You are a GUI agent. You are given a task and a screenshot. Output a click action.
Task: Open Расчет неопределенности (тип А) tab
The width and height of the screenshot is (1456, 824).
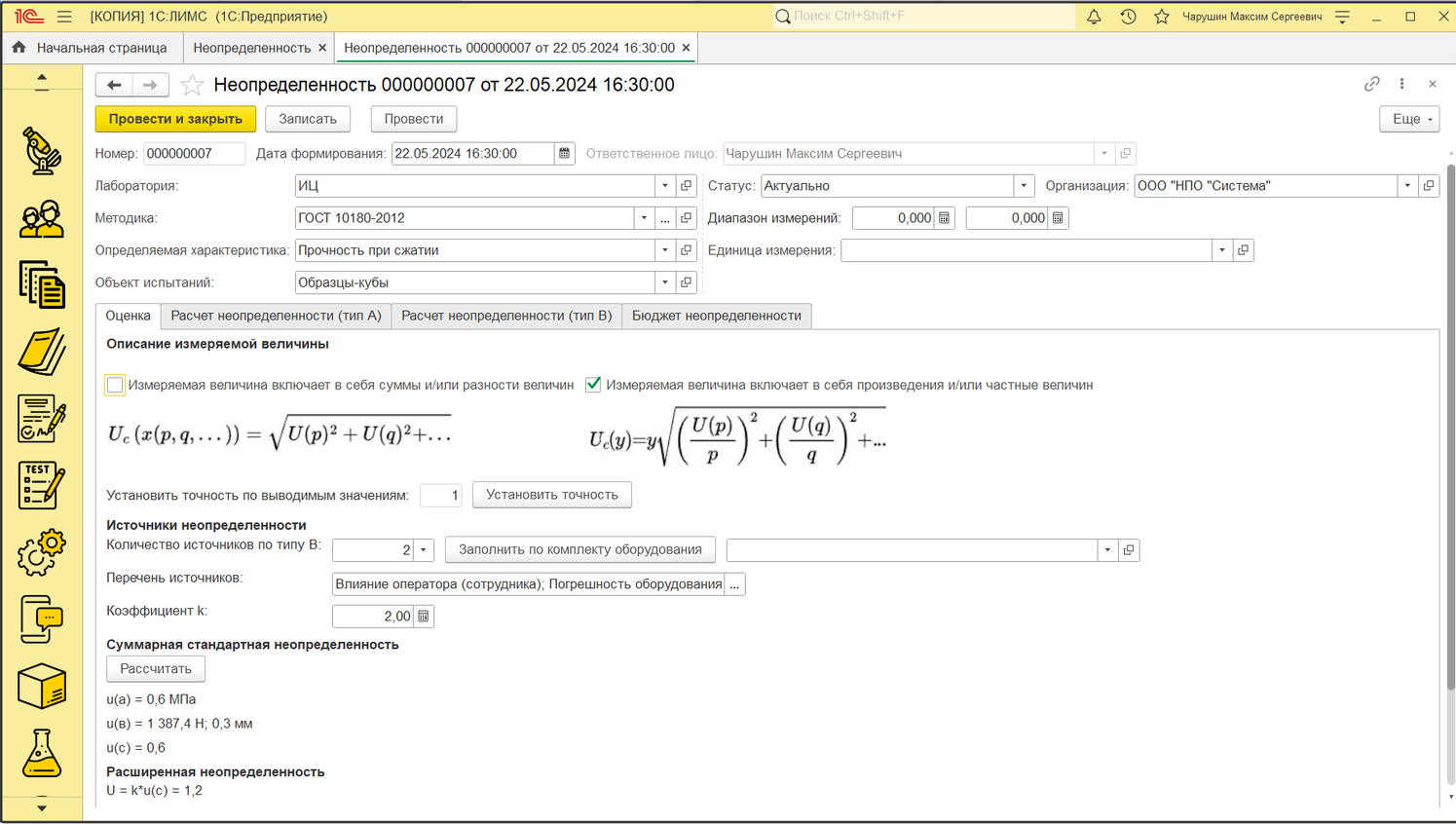pos(276,316)
